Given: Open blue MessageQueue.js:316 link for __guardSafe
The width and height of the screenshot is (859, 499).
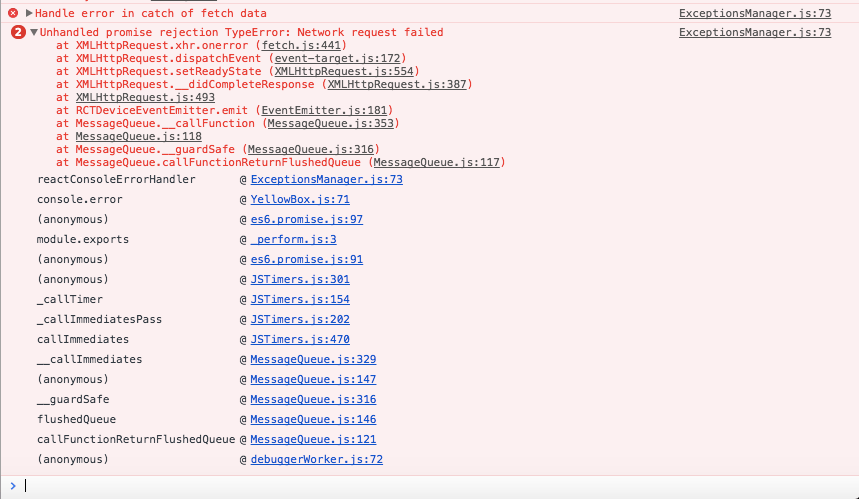Looking at the screenshot, I should [x=313, y=399].
